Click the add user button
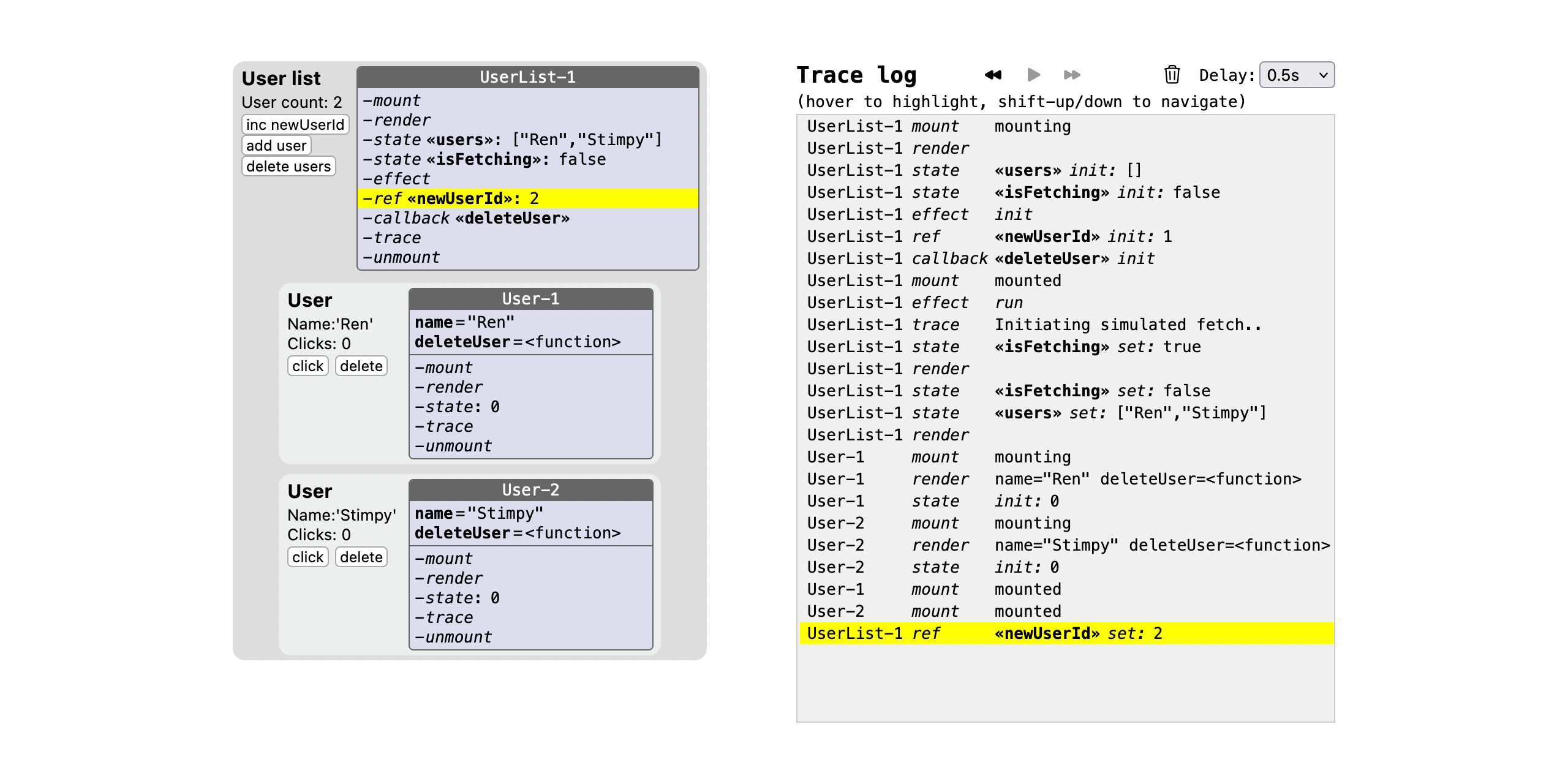The width and height of the screenshot is (1568, 784). coord(276,146)
